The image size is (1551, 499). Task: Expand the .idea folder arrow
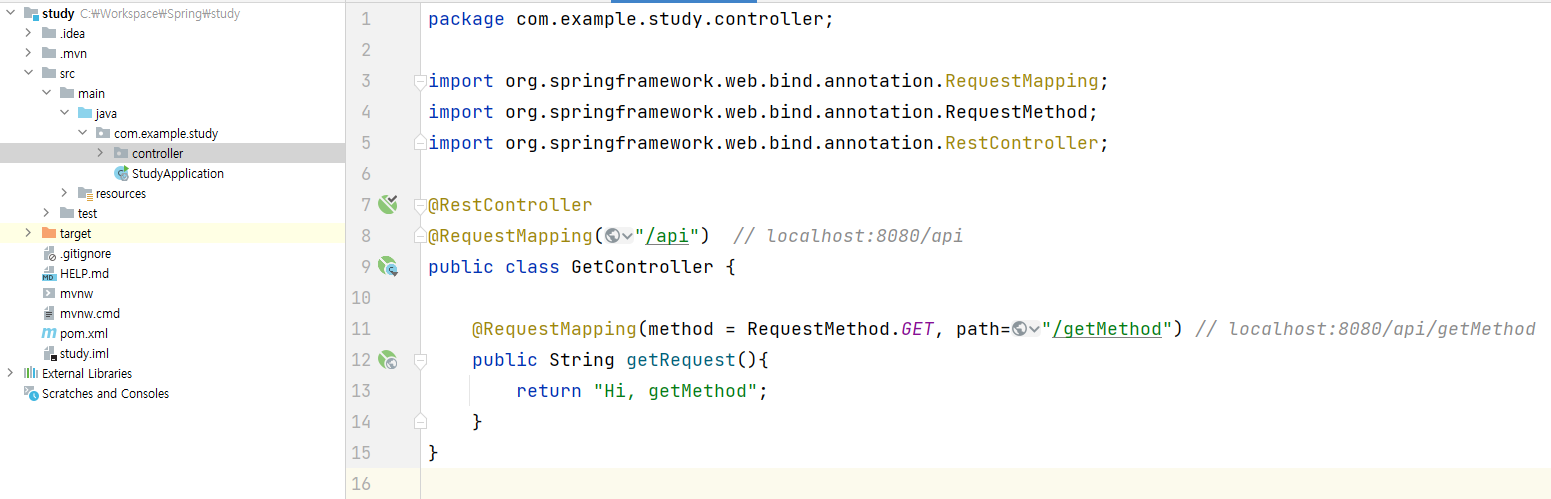[x=29, y=34]
